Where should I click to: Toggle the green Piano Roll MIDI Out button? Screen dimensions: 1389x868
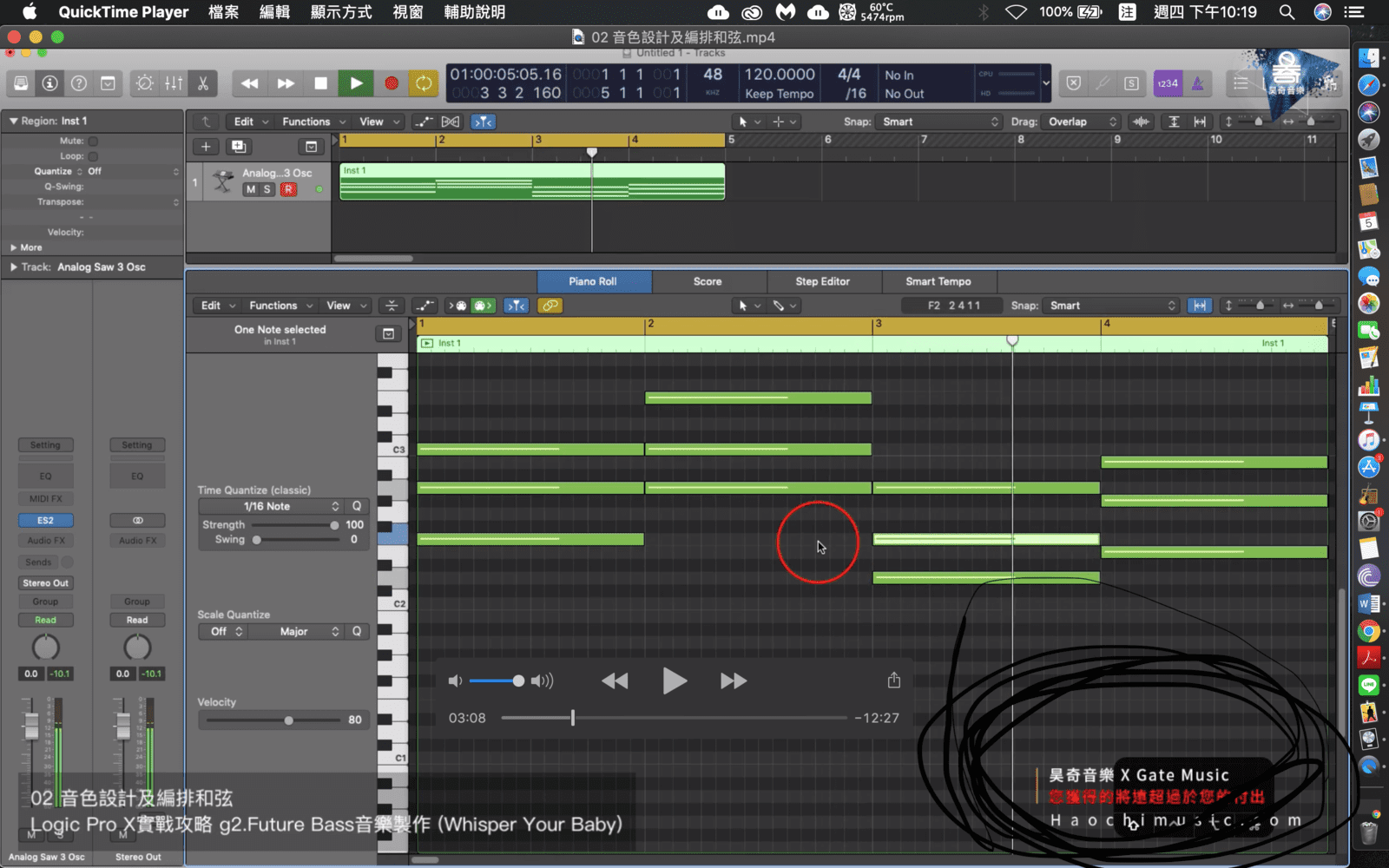click(x=483, y=306)
